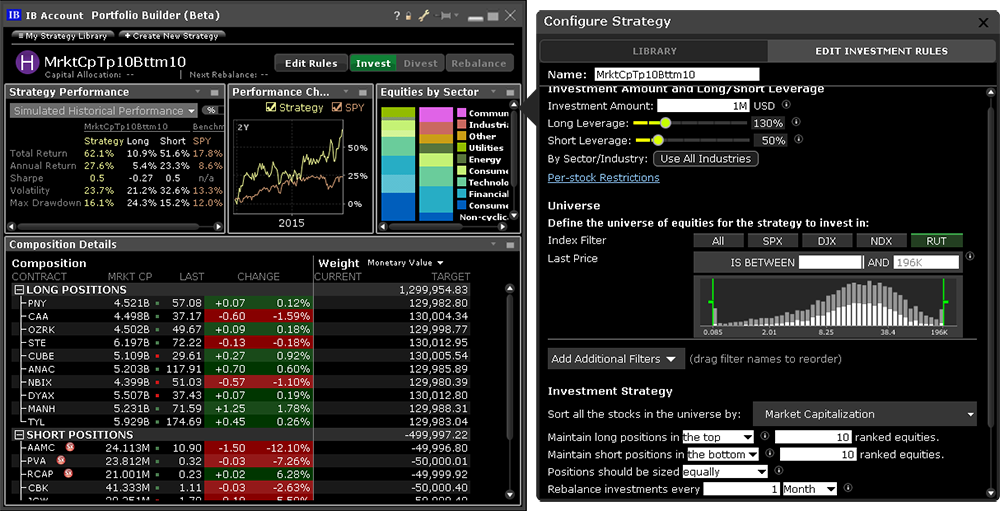Switch to the LIBRARY tab

pyautogui.click(x=654, y=51)
